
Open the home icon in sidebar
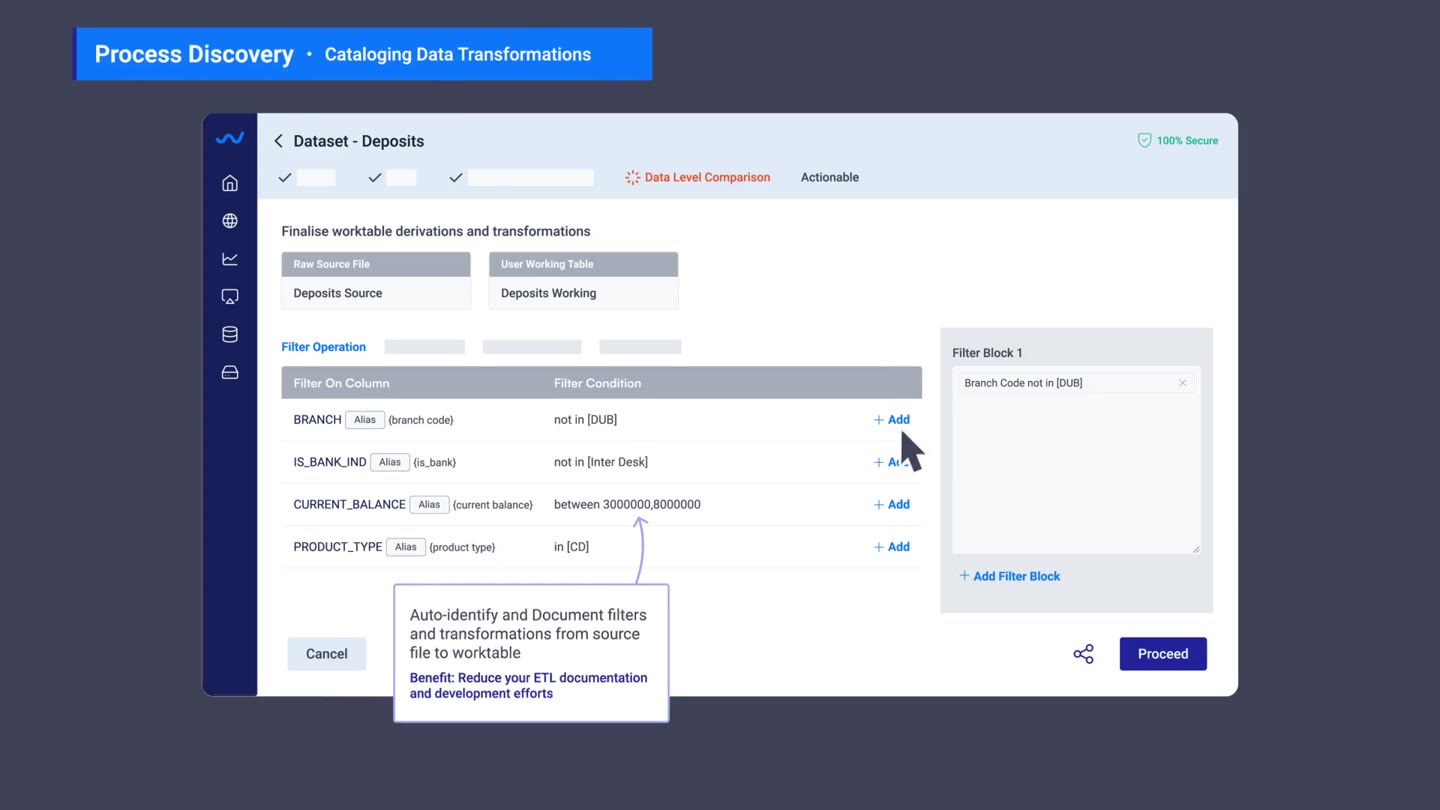tap(230, 183)
